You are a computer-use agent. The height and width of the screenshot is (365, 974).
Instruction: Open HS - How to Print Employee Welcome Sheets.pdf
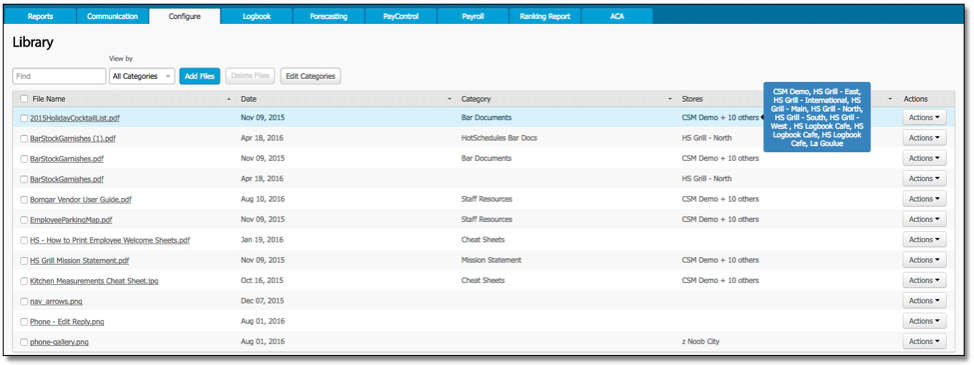coord(110,240)
